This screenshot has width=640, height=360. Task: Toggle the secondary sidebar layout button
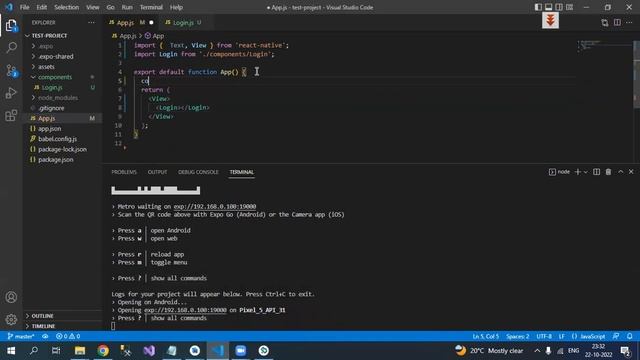(559, 7)
